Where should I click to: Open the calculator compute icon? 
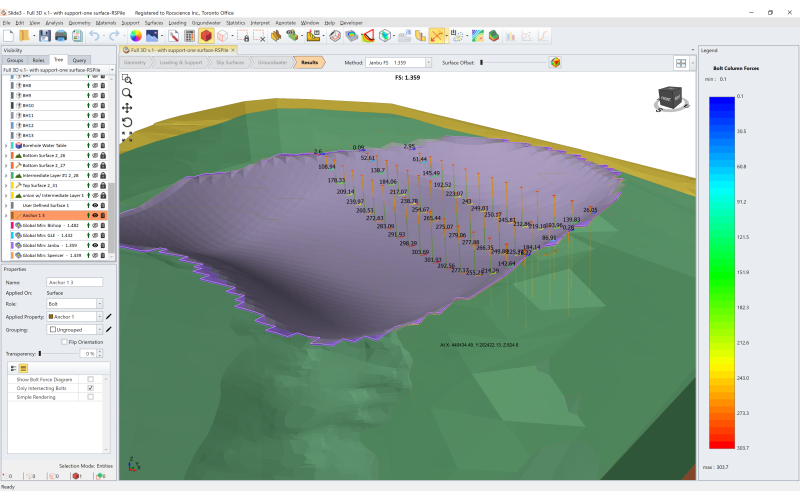189,36
